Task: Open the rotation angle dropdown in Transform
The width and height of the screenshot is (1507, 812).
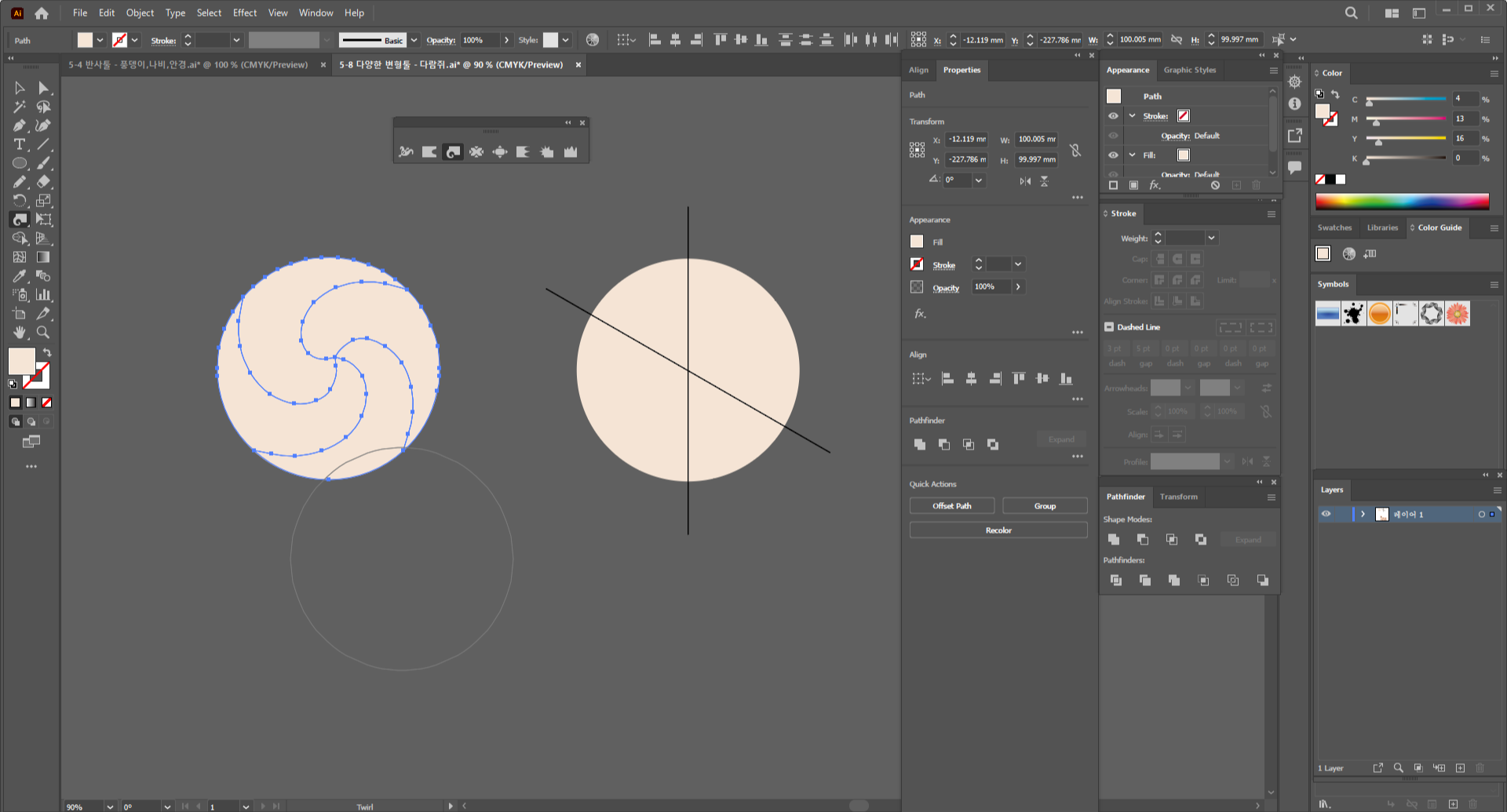Action: [979, 180]
